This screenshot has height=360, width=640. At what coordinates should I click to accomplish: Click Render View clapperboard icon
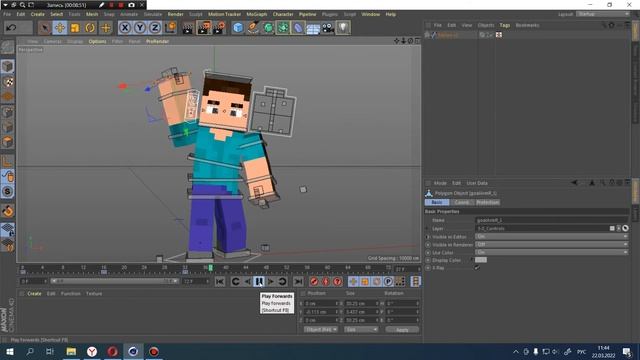tap(188, 28)
